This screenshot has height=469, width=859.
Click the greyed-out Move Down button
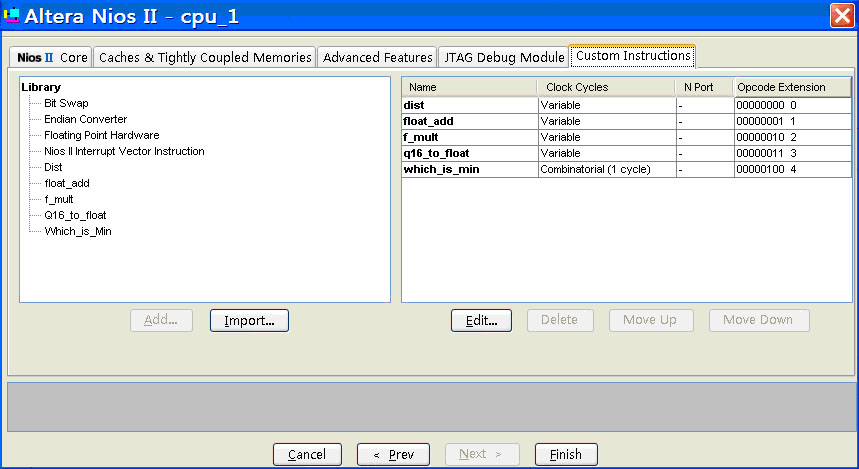click(759, 321)
